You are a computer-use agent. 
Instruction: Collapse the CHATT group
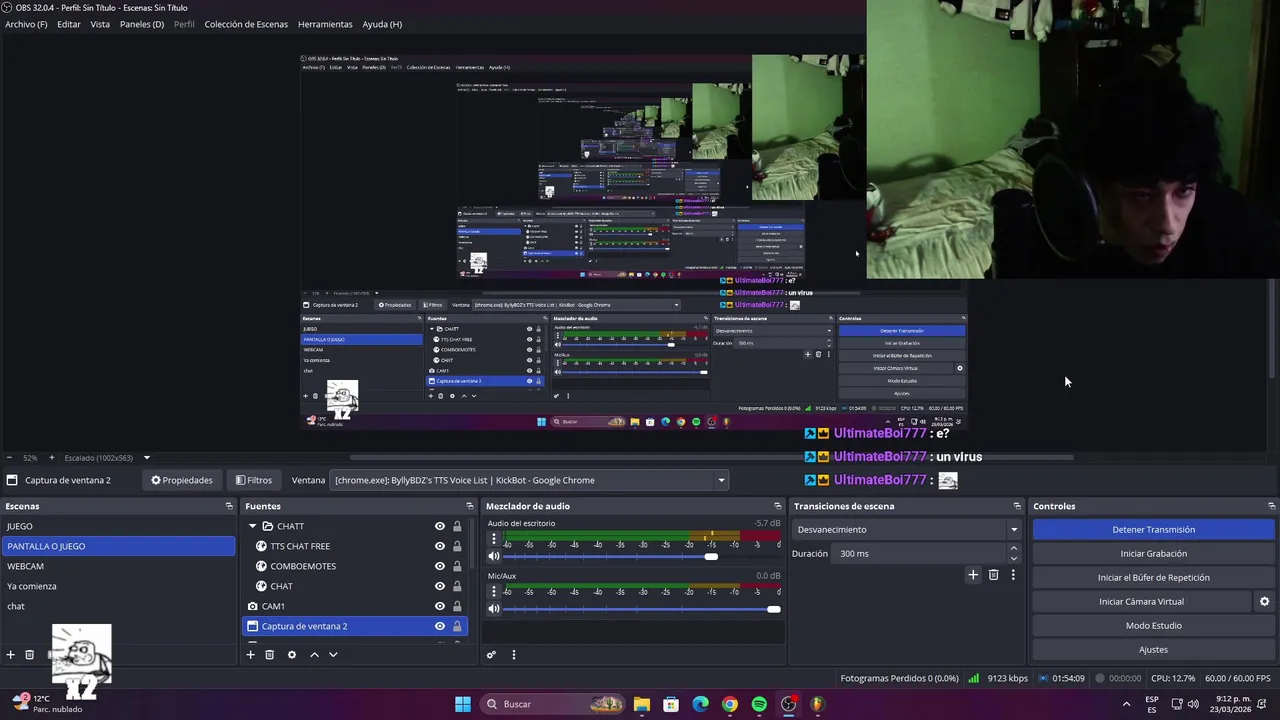pos(252,526)
